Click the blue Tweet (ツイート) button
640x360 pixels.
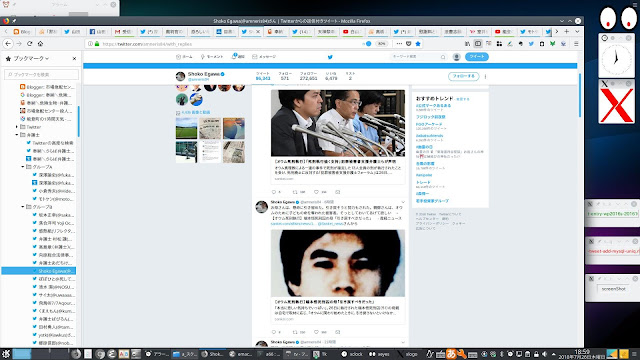click(477, 57)
